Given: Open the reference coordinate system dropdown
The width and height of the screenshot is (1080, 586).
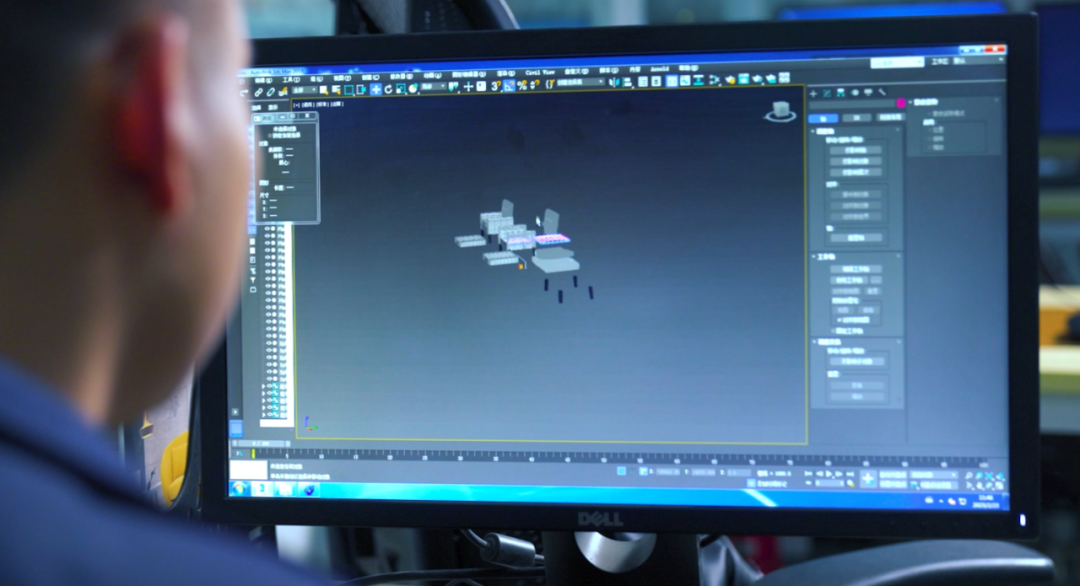Looking at the screenshot, I should tap(433, 86).
